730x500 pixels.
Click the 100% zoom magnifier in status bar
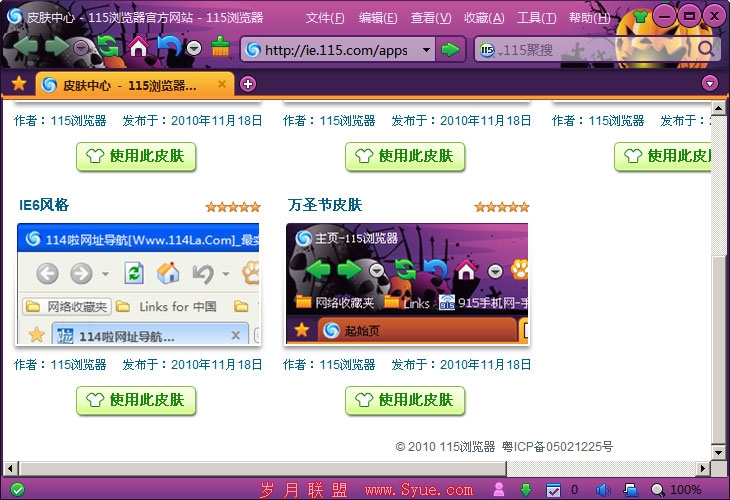(658, 490)
